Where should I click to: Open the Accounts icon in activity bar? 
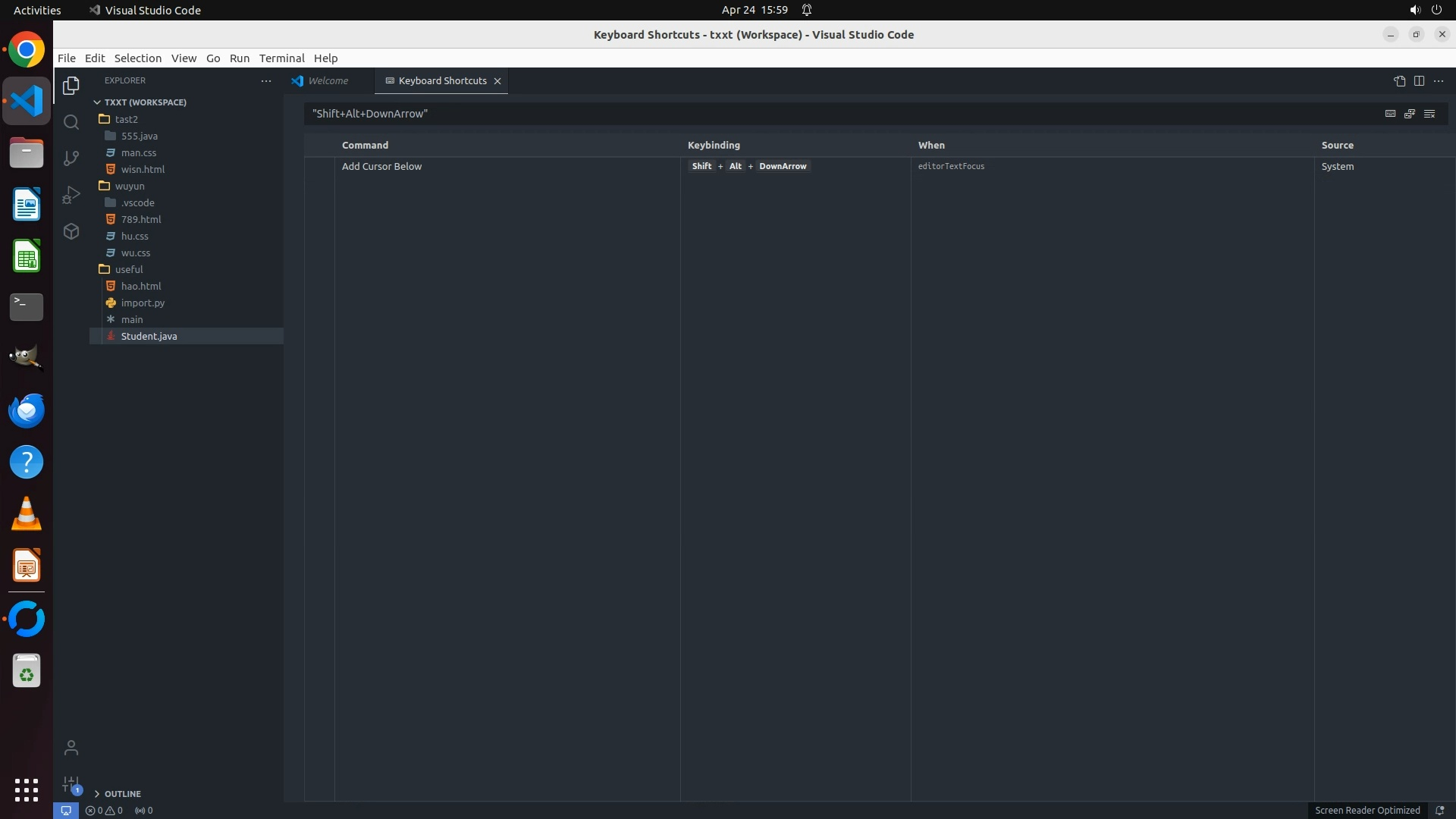(71, 748)
